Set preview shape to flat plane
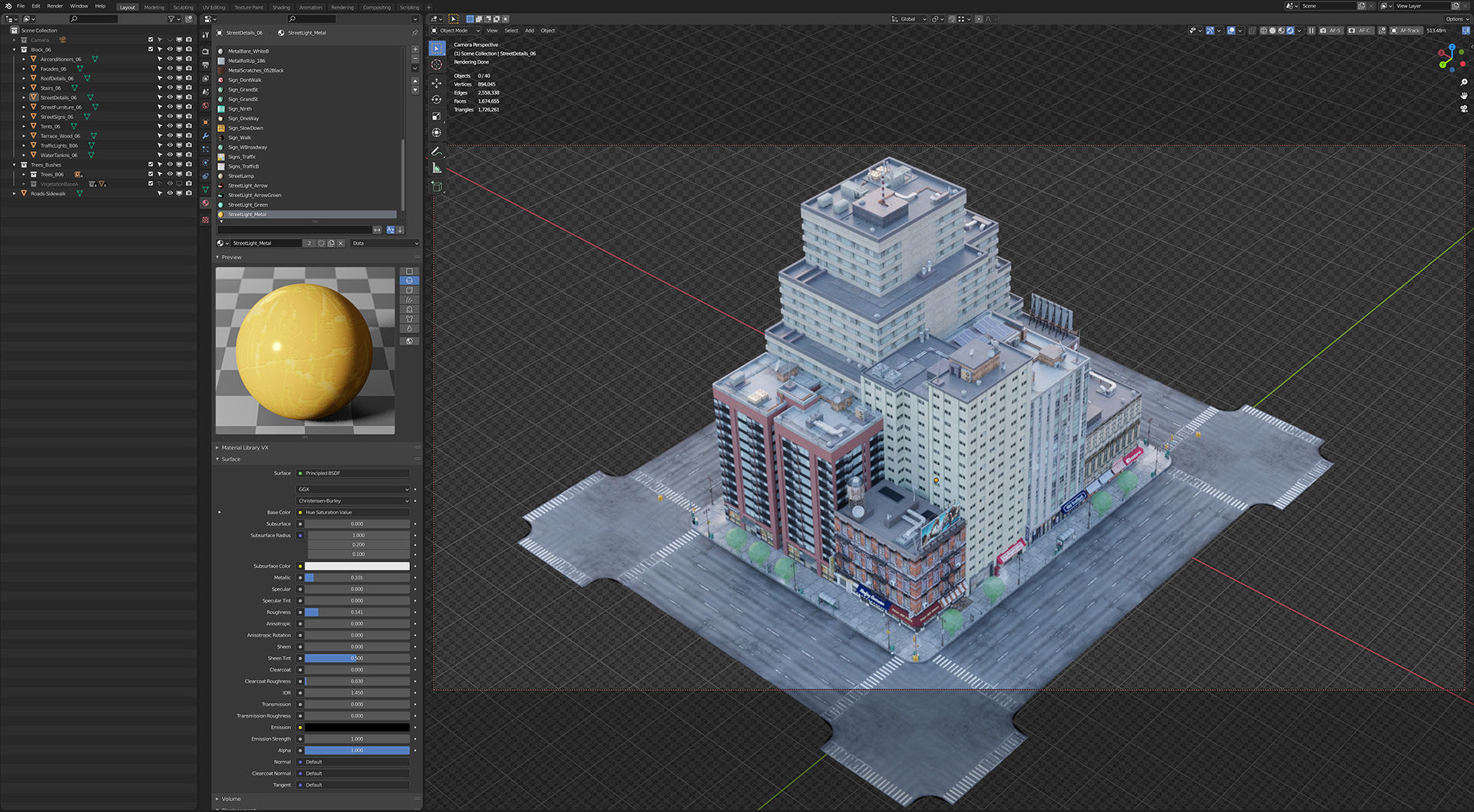1474x812 pixels. tap(409, 271)
